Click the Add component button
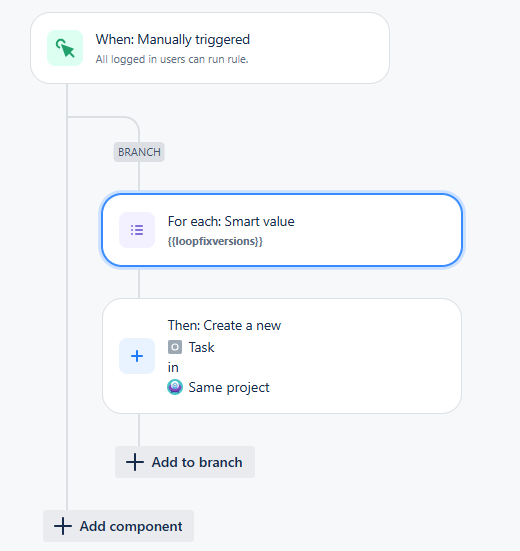This screenshot has height=551, width=520. (118, 526)
